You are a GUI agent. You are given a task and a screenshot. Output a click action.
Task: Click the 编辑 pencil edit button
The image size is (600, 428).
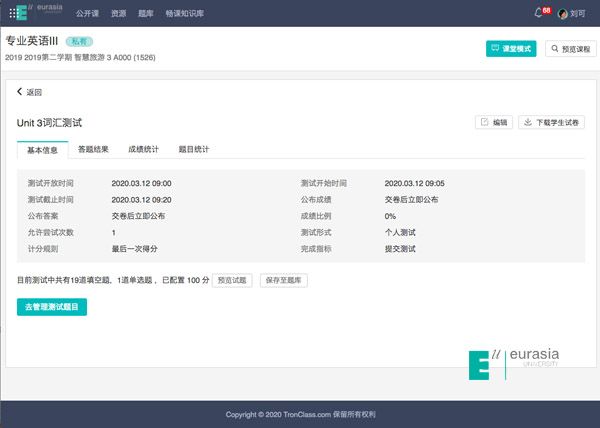tap(493, 122)
